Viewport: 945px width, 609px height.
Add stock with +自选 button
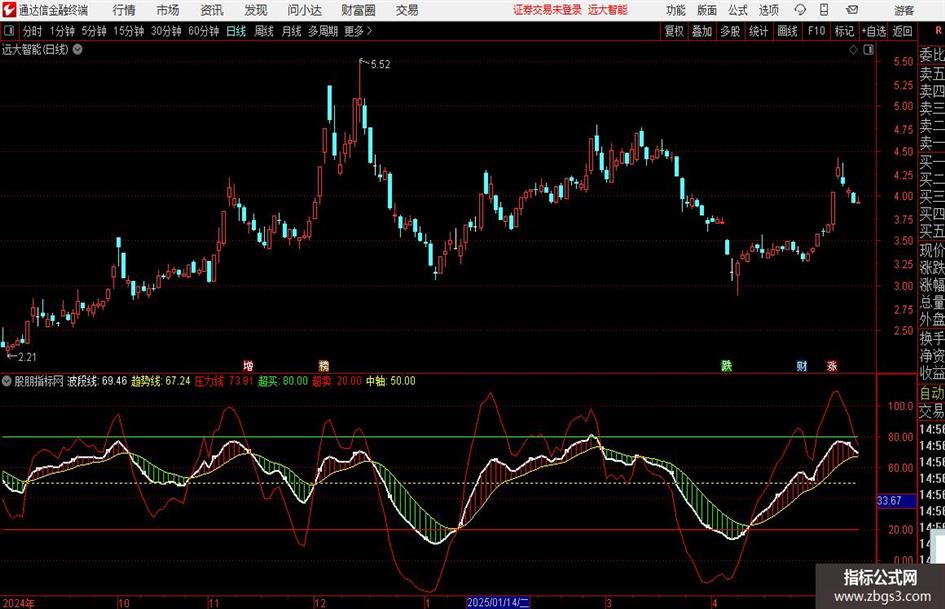(874, 31)
